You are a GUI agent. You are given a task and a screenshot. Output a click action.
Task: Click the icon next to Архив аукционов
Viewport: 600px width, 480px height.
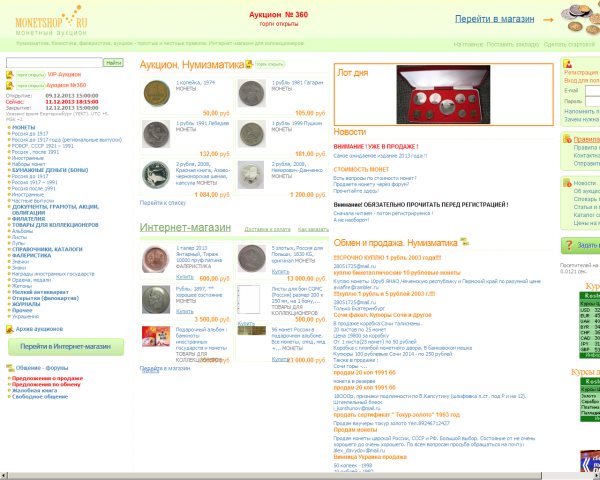[10, 329]
